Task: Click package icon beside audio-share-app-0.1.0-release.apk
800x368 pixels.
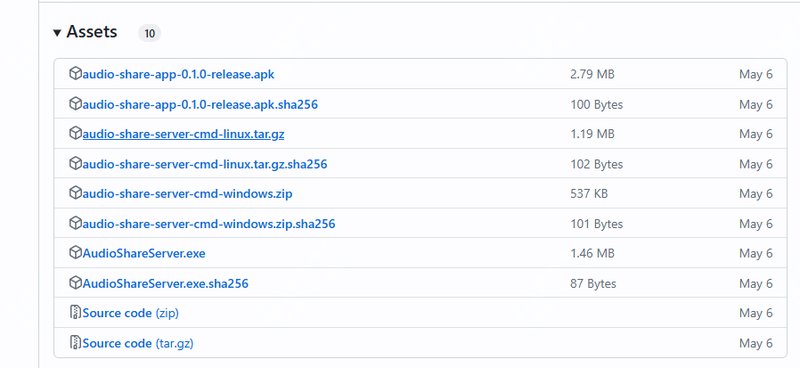Action: click(75, 73)
